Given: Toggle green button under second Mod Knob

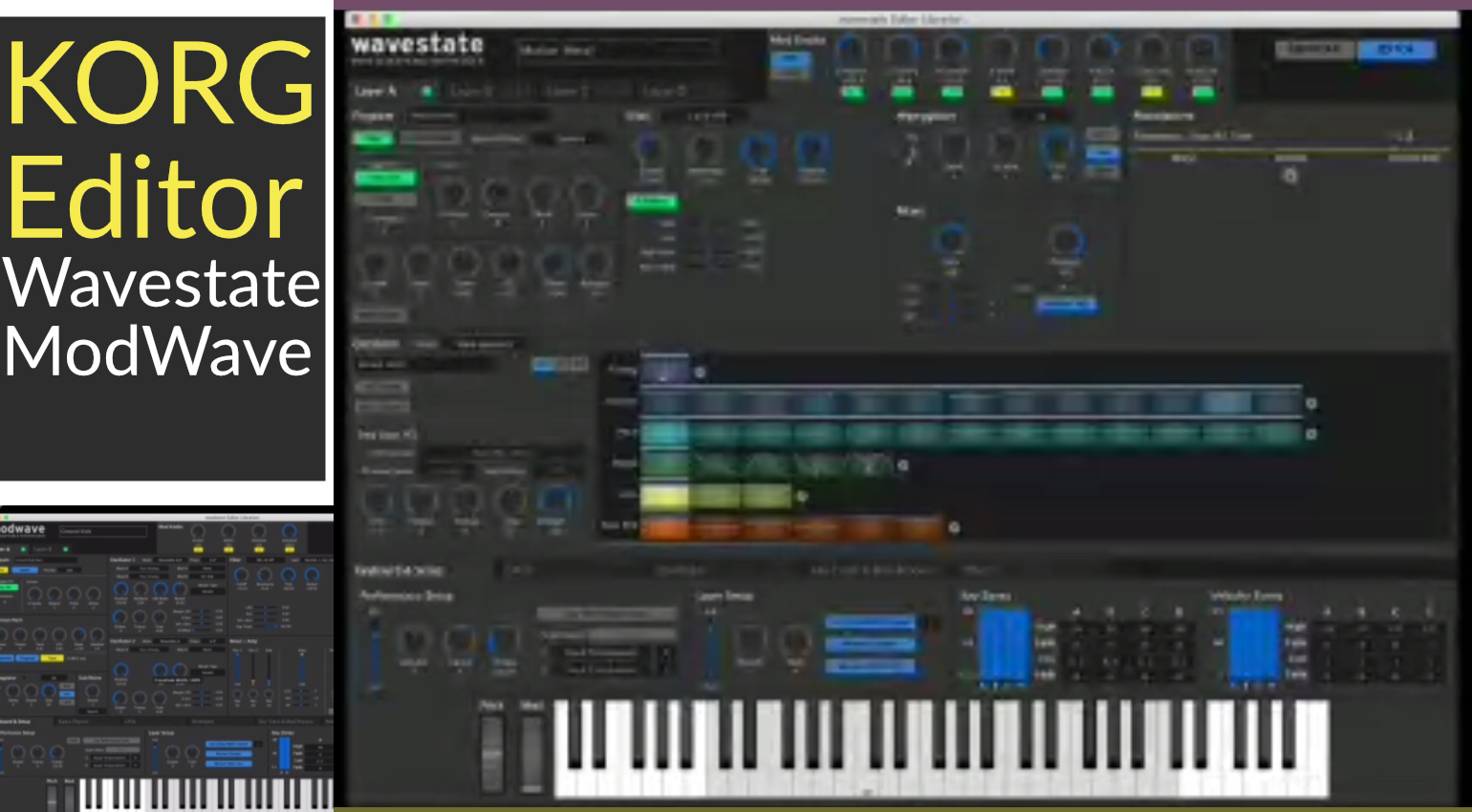Looking at the screenshot, I should 901,93.
